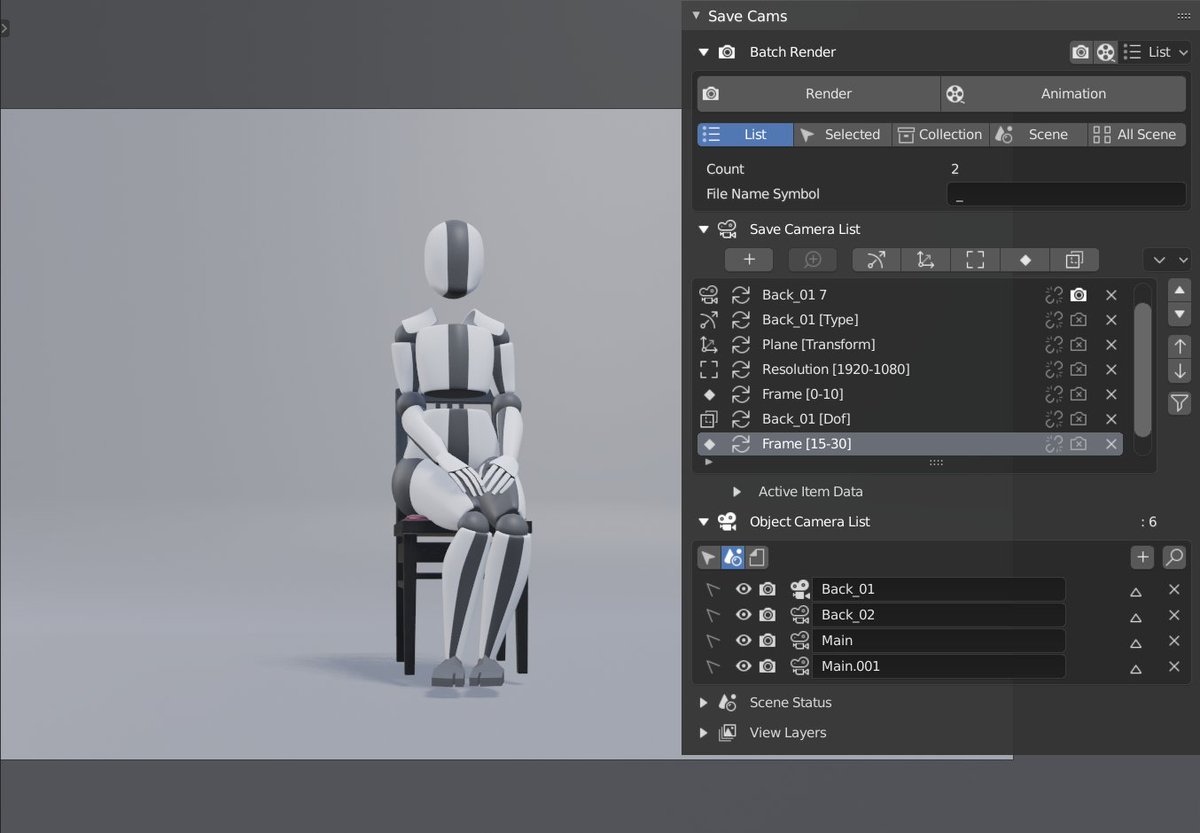Screen dimensions: 1200x833
Task: Select the Scene render mode tab
Action: [1038, 135]
